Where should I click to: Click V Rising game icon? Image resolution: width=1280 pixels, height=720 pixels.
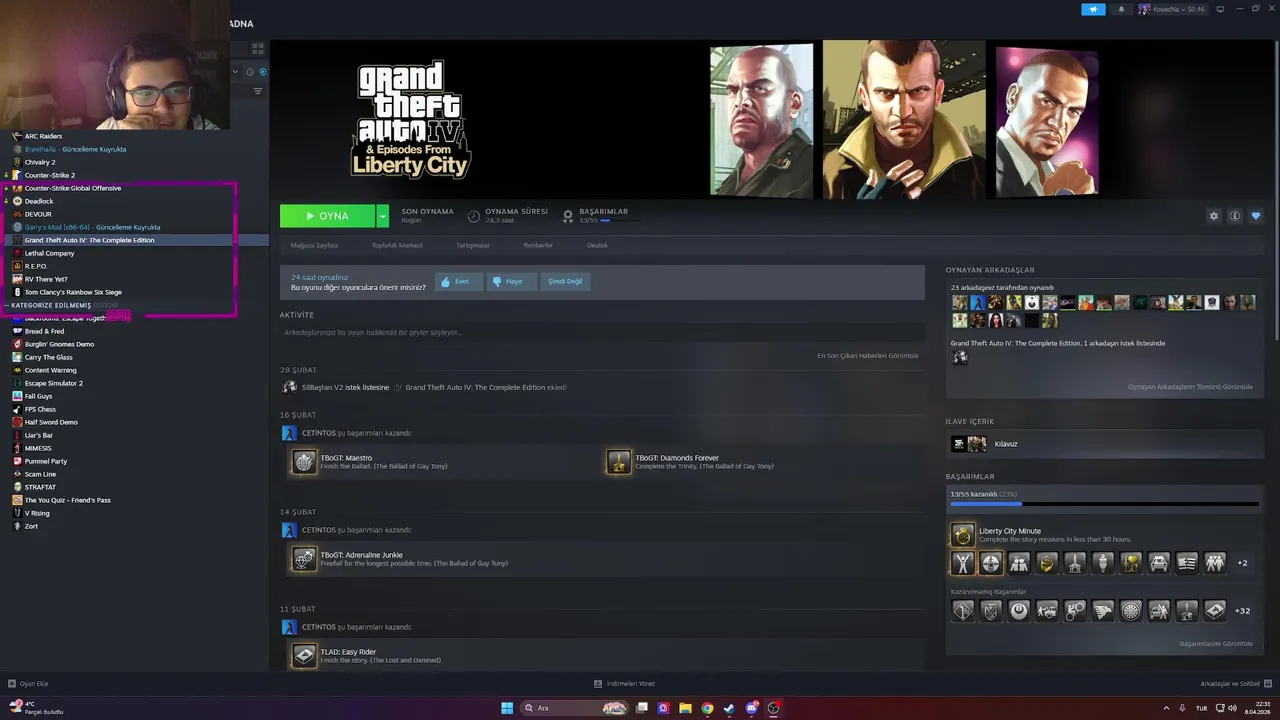17,513
